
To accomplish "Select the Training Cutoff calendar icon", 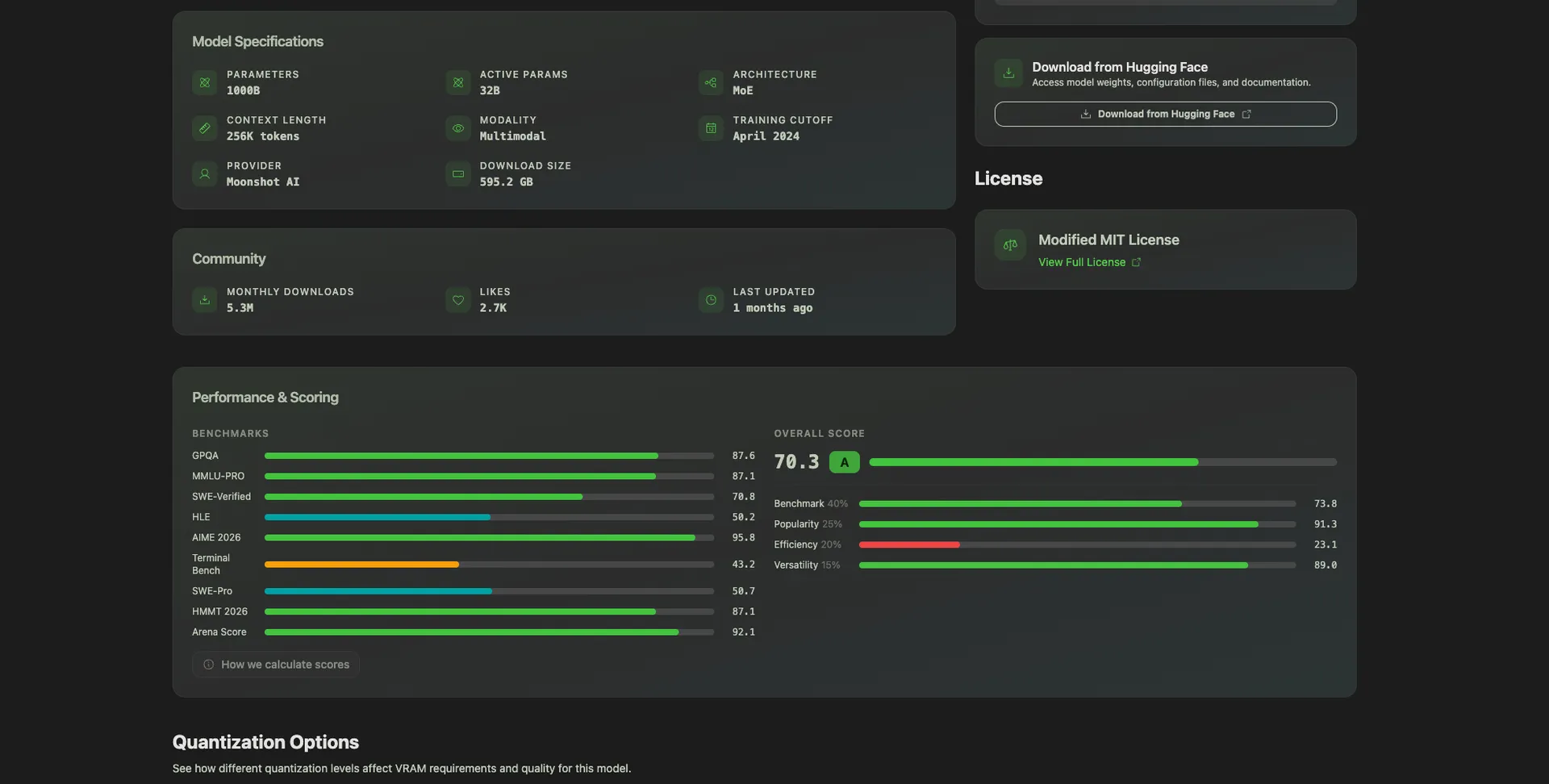I will [x=710, y=128].
